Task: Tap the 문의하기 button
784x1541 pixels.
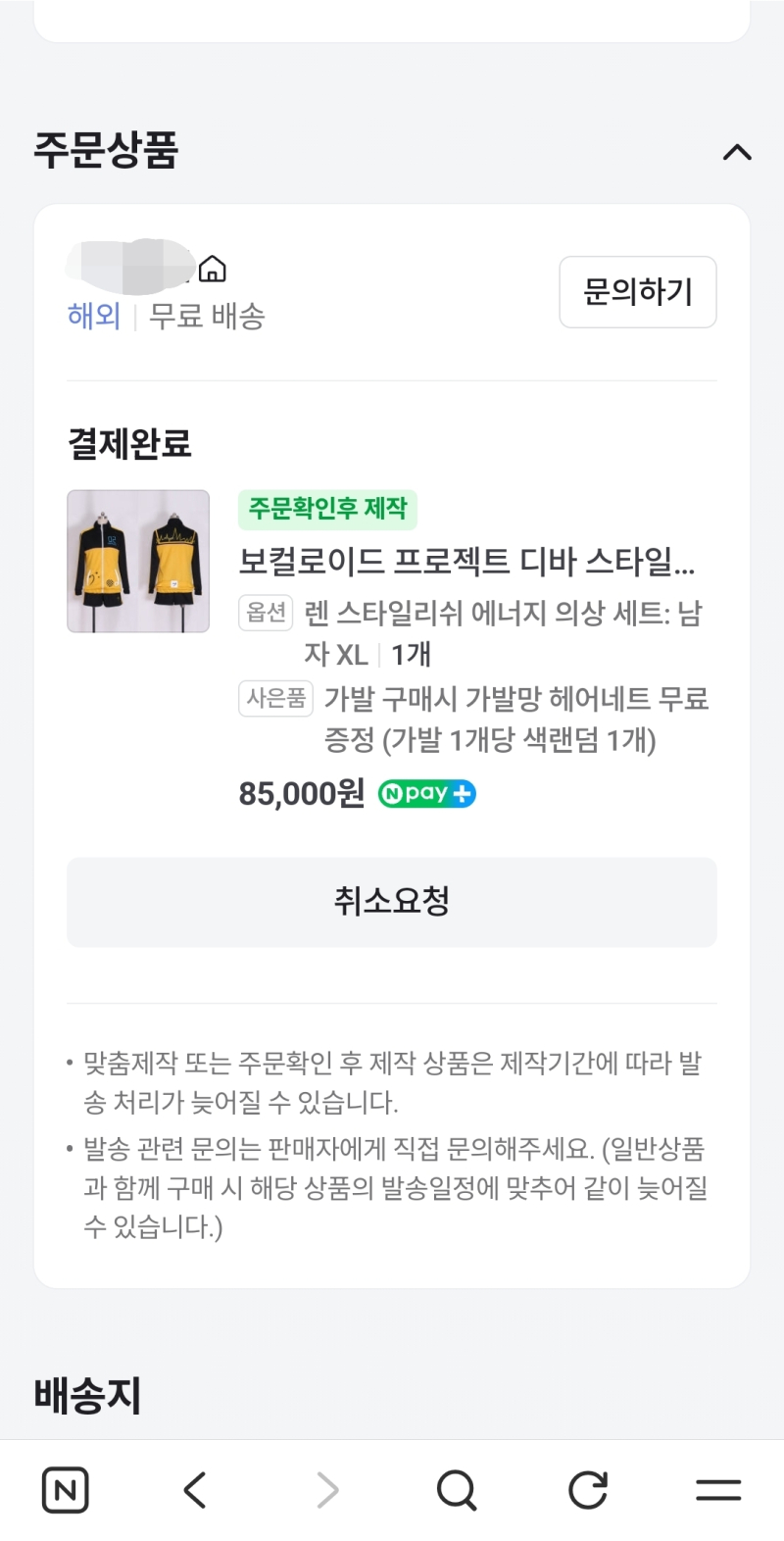Action: point(637,292)
